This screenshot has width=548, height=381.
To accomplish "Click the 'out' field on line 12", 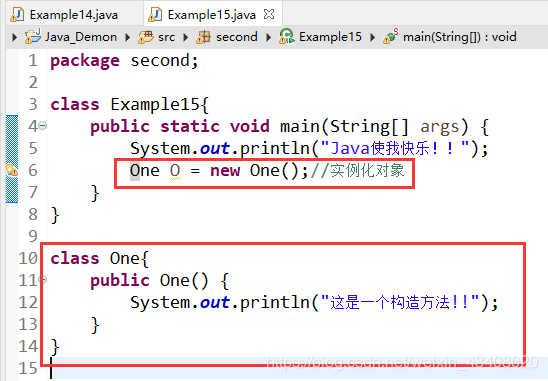I will (215, 303).
